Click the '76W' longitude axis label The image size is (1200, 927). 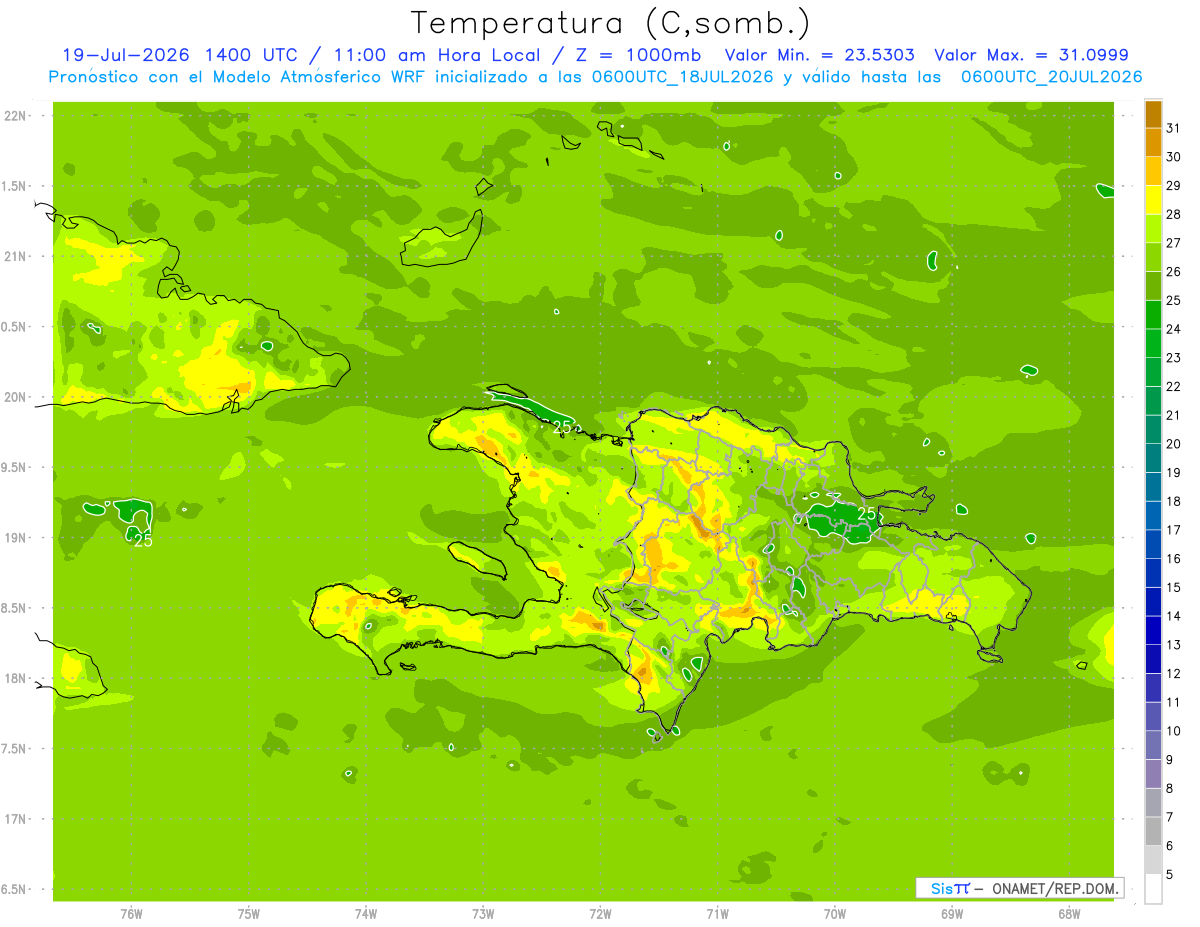[131, 914]
